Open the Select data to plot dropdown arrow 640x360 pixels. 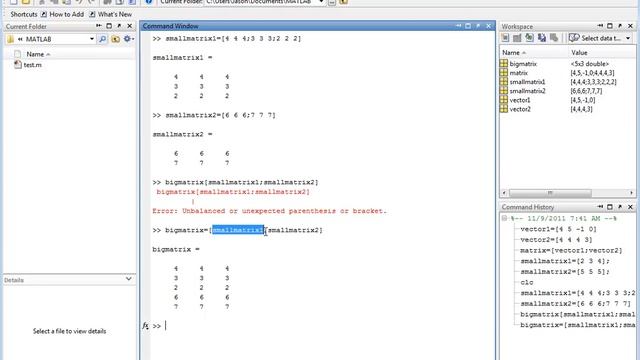[628, 38]
